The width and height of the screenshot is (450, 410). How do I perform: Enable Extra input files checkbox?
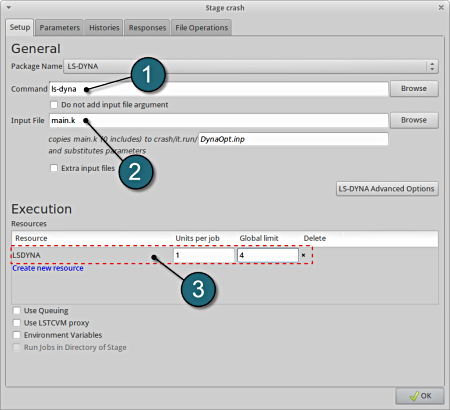pyautogui.click(x=54, y=168)
